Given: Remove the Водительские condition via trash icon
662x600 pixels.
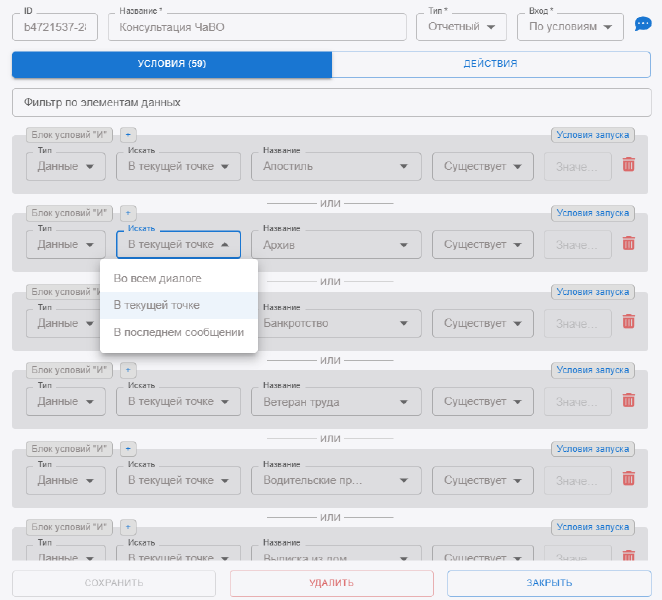Looking at the screenshot, I should point(628,479).
